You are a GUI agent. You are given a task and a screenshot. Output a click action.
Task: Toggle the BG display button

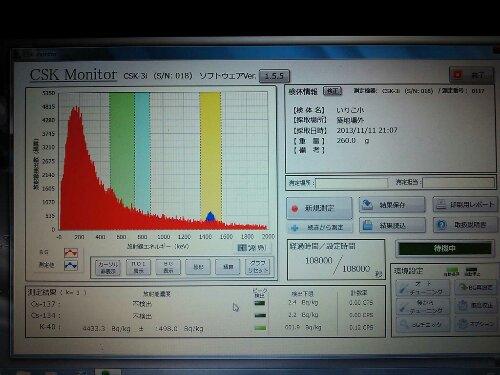pos(168,267)
